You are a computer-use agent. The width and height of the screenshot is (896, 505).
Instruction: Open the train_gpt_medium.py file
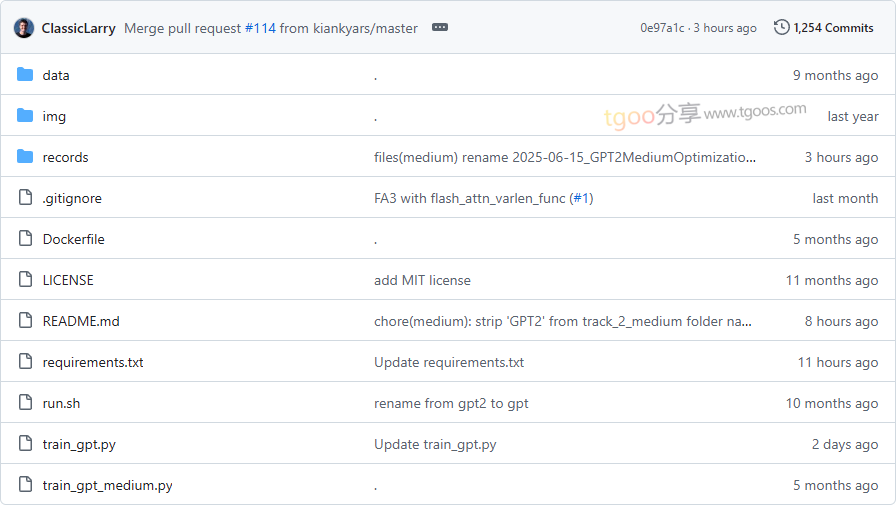coord(107,485)
